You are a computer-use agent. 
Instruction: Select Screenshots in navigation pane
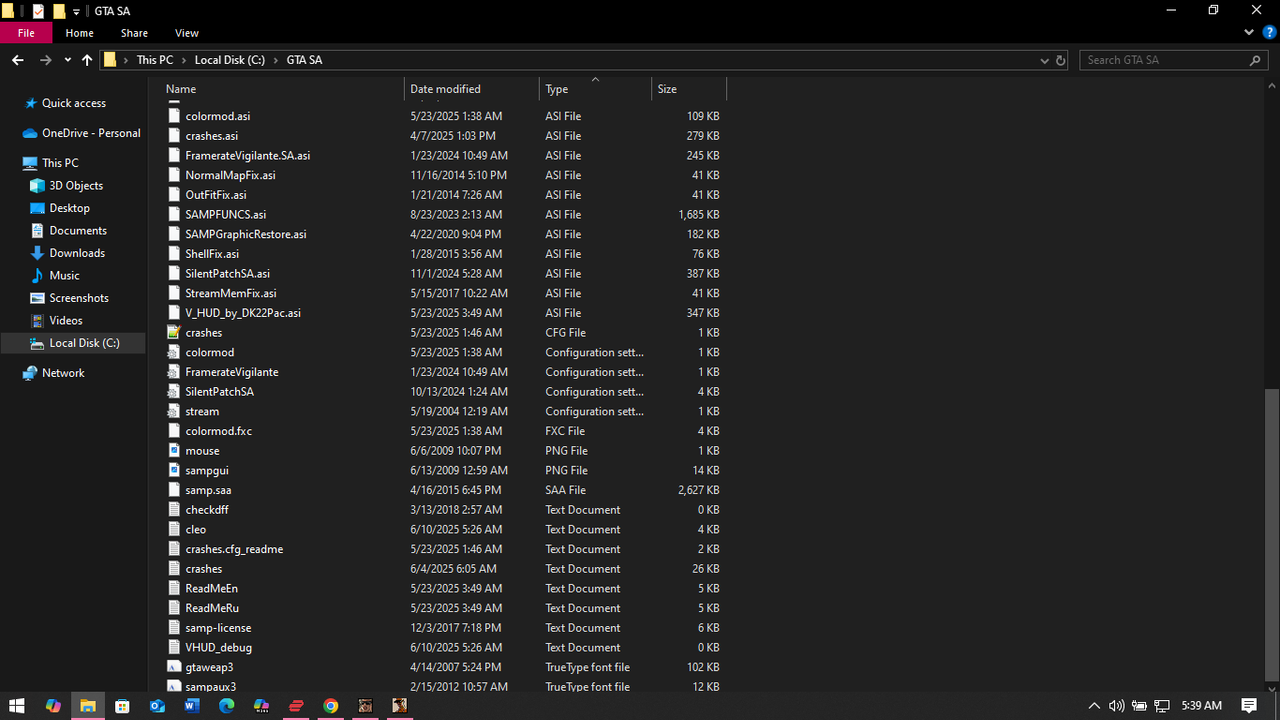(x=79, y=298)
